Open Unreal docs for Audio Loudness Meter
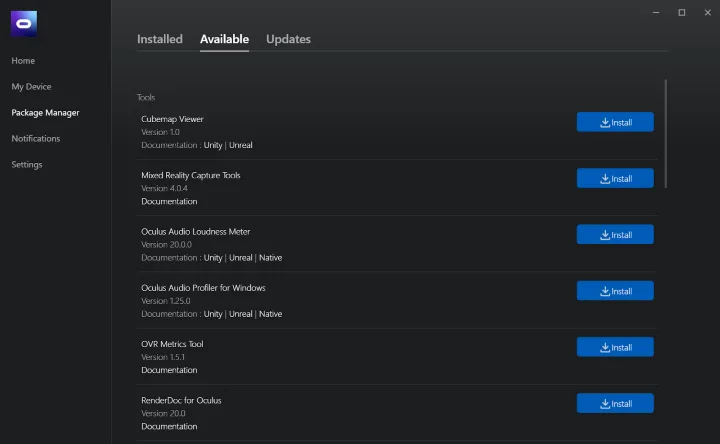720x444 pixels. pos(241,258)
